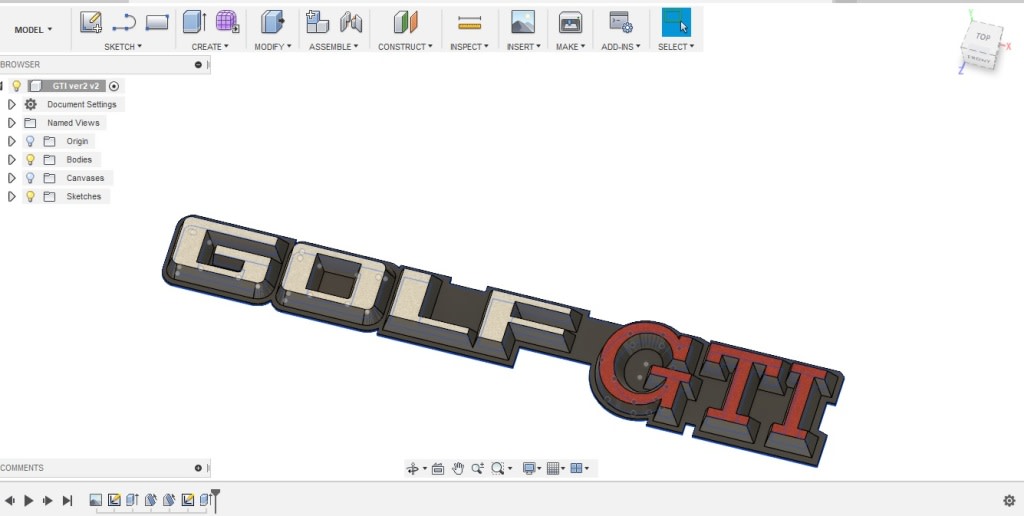Viewport: 1024px width, 516px height.
Task: Click the Insert image icon
Action: (x=522, y=22)
